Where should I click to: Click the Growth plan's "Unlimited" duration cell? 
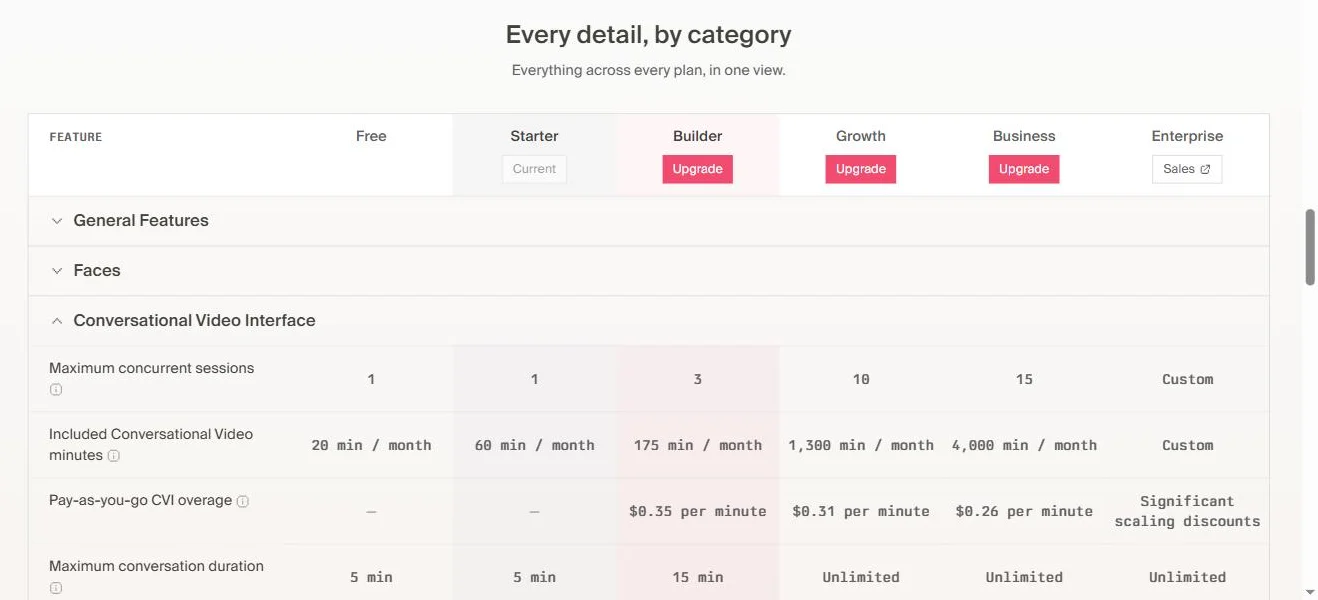click(x=861, y=577)
